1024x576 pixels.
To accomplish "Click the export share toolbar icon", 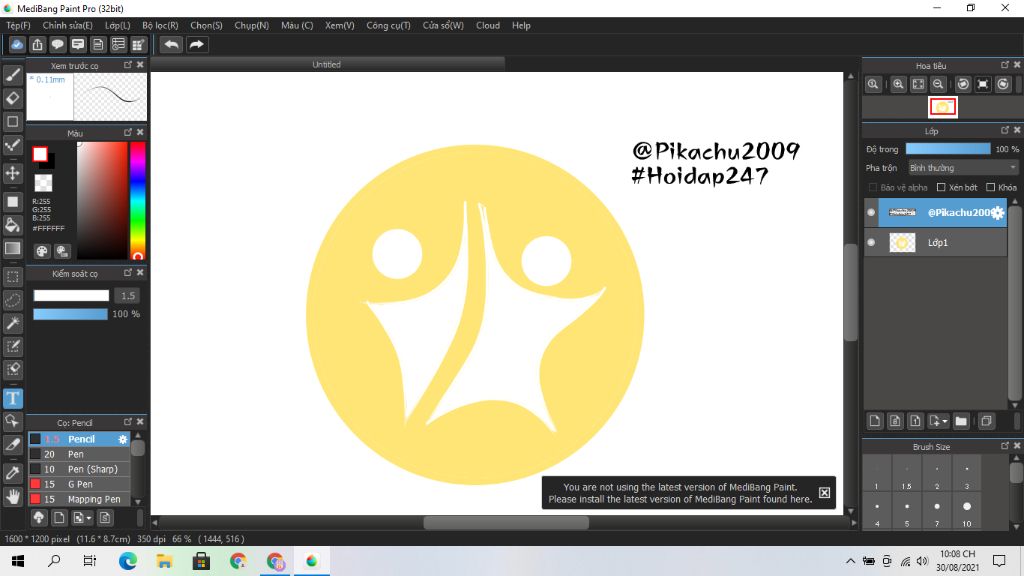I will pos(37,44).
